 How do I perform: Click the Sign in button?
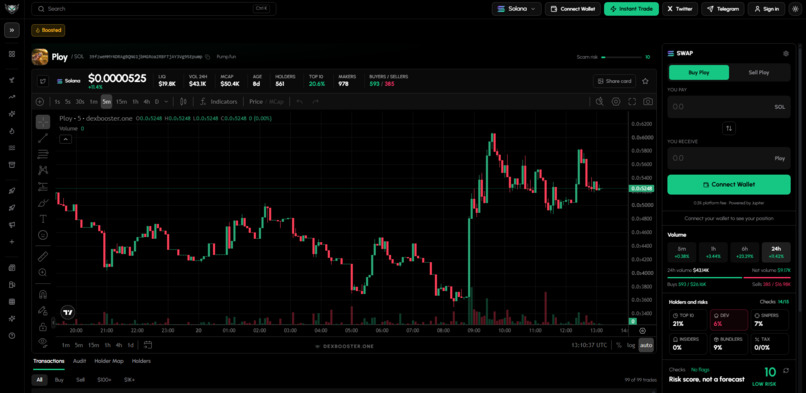766,9
